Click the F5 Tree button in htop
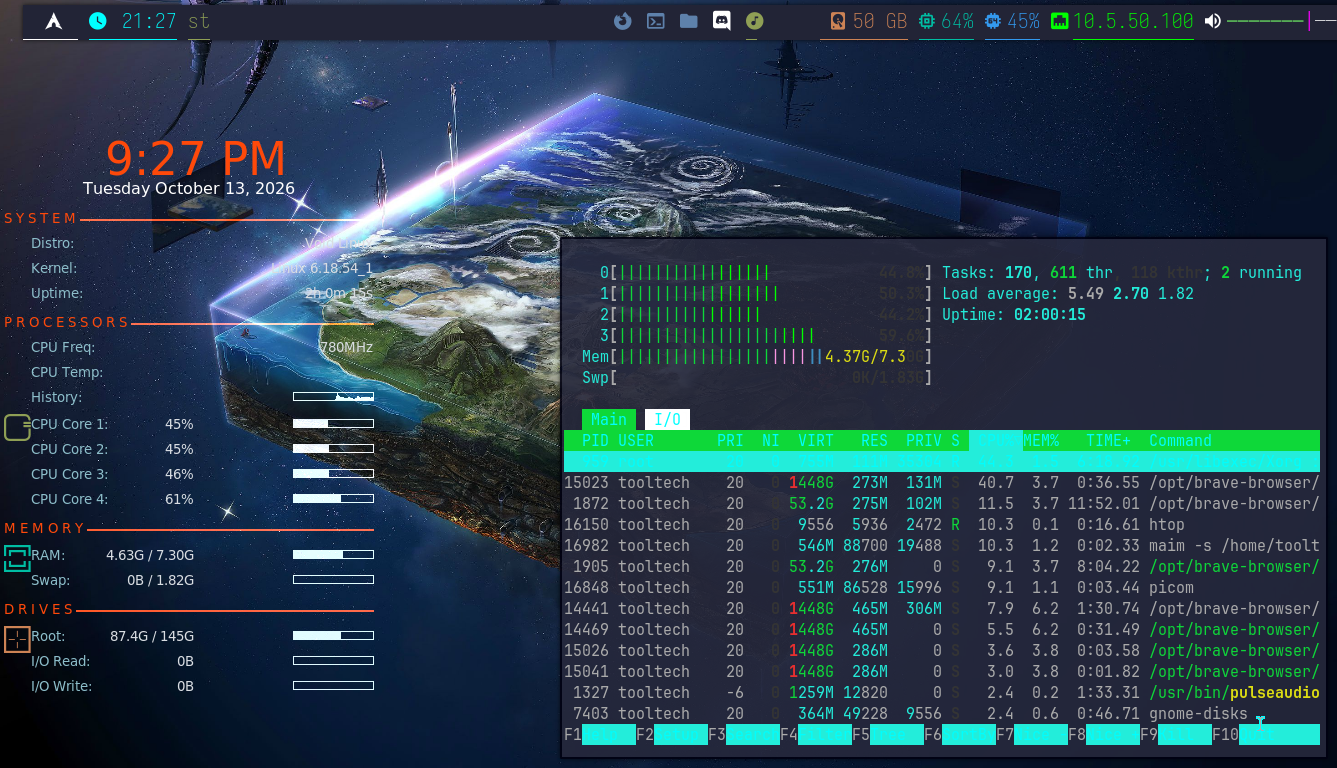The image size is (1337, 768). pos(888,735)
